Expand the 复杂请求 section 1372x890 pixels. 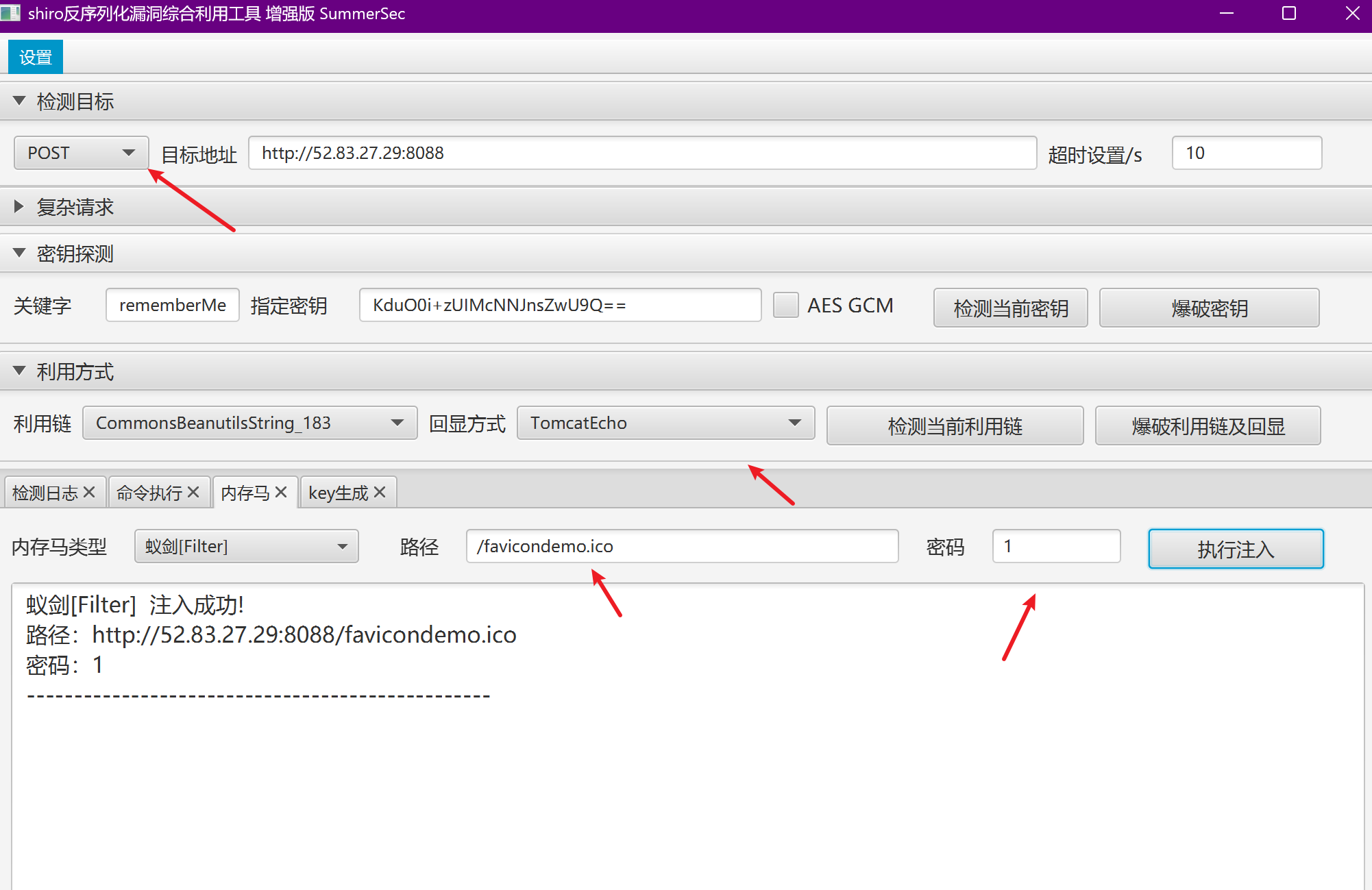coord(19,206)
